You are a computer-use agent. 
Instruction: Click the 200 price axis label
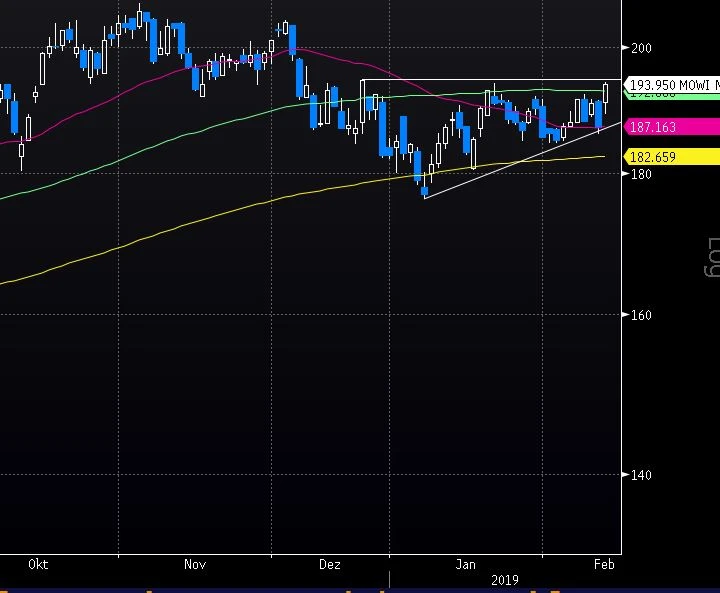pos(640,47)
